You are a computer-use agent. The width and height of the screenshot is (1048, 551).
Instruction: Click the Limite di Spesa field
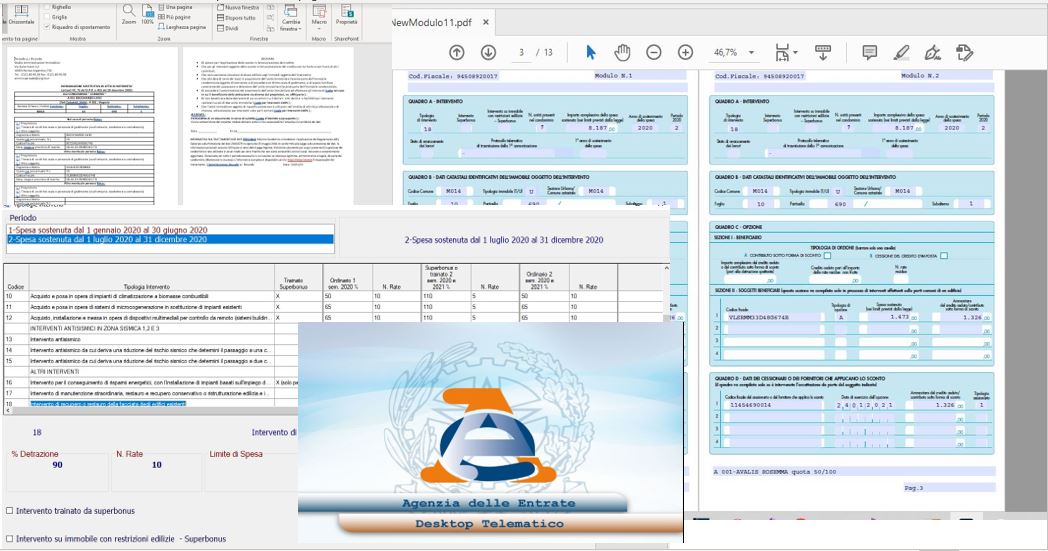click(251, 472)
